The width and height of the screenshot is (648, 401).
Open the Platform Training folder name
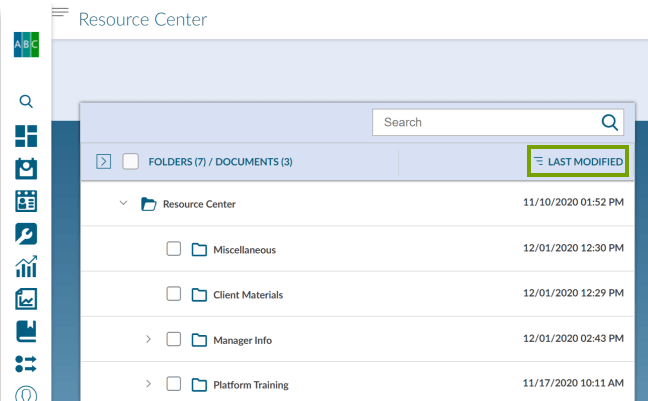[x=251, y=385]
